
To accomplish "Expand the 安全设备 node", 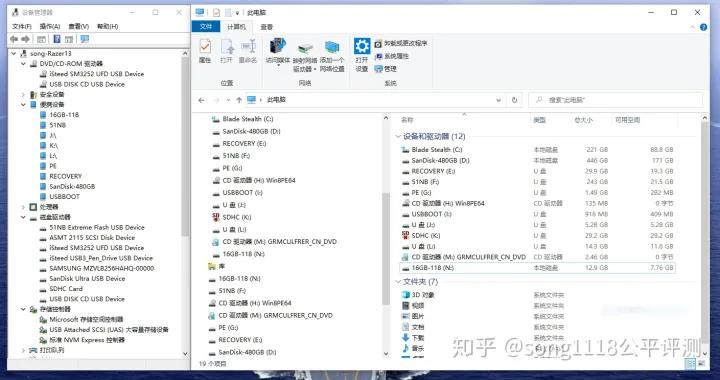I will 23,95.
